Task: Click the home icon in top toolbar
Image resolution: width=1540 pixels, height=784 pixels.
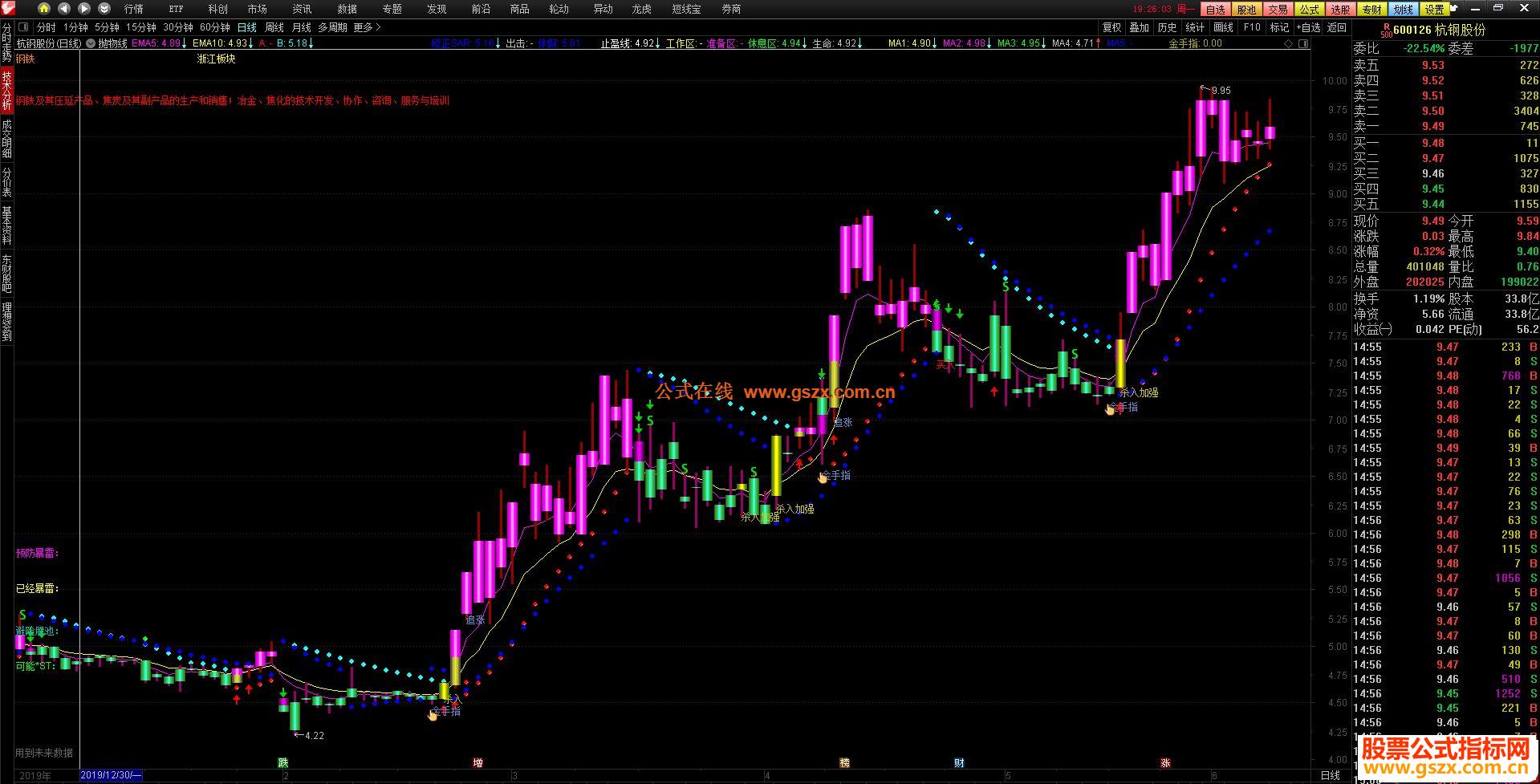Action: 44,9
